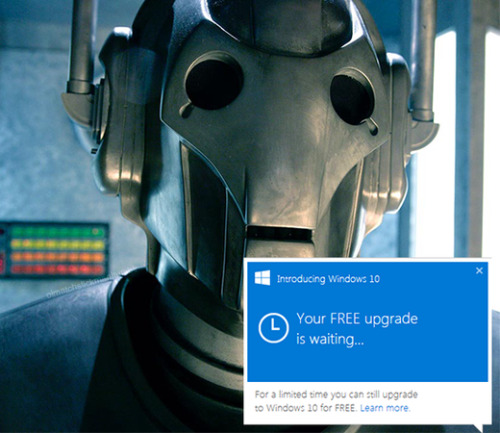Image resolution: width=500 pixels, height=433 pixels.
Task: Click 'Your FREE upgrade is waiting...' message
Action: pos(357,330)
